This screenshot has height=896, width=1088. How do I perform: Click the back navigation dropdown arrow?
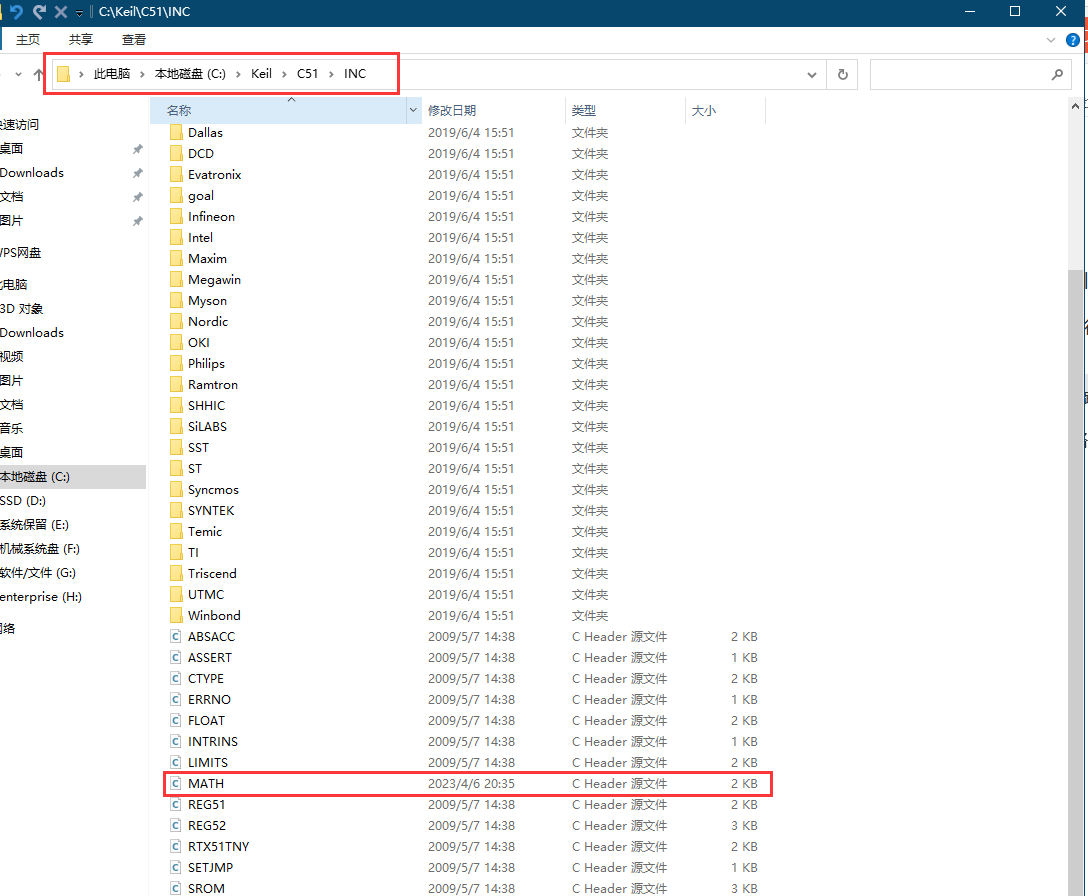[18, 74]
